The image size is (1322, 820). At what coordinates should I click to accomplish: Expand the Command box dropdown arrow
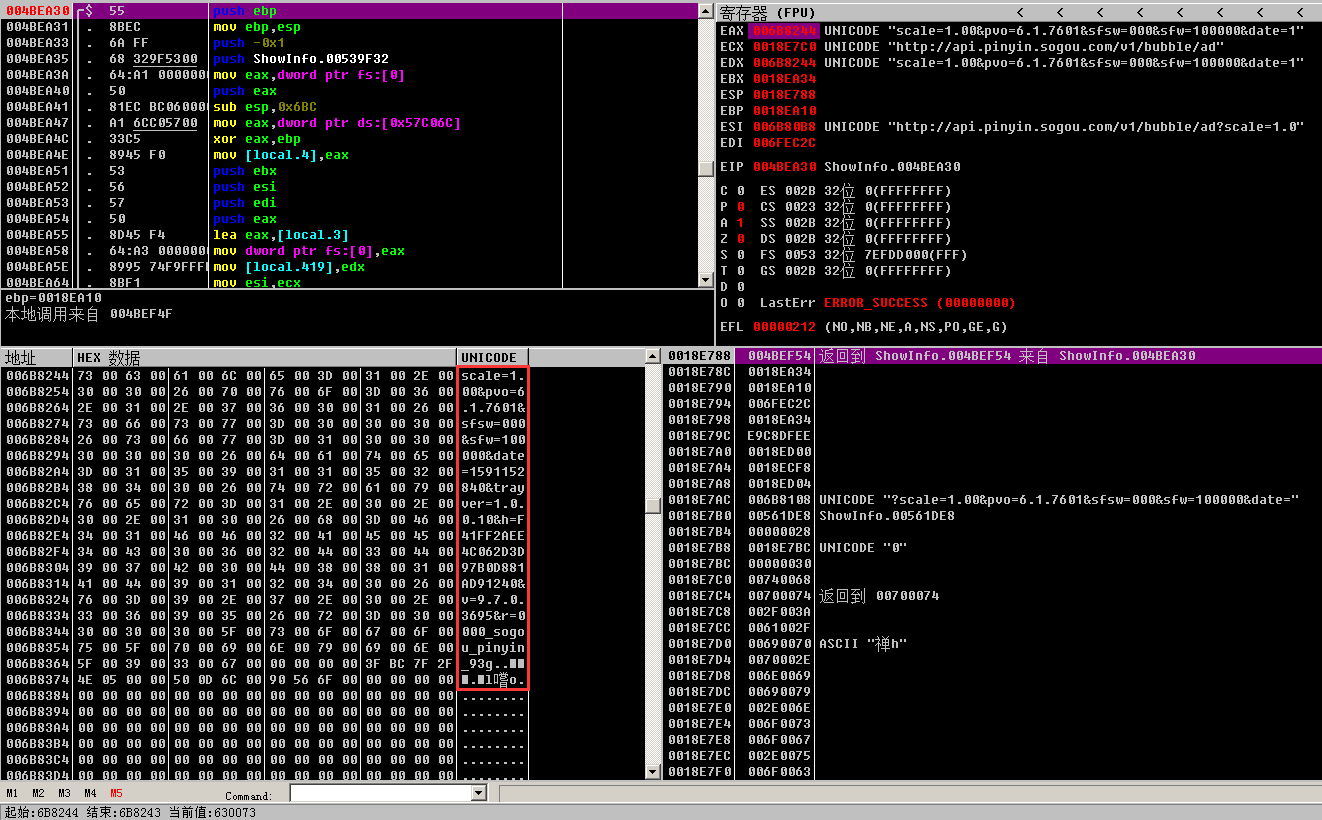coord(478,793)
